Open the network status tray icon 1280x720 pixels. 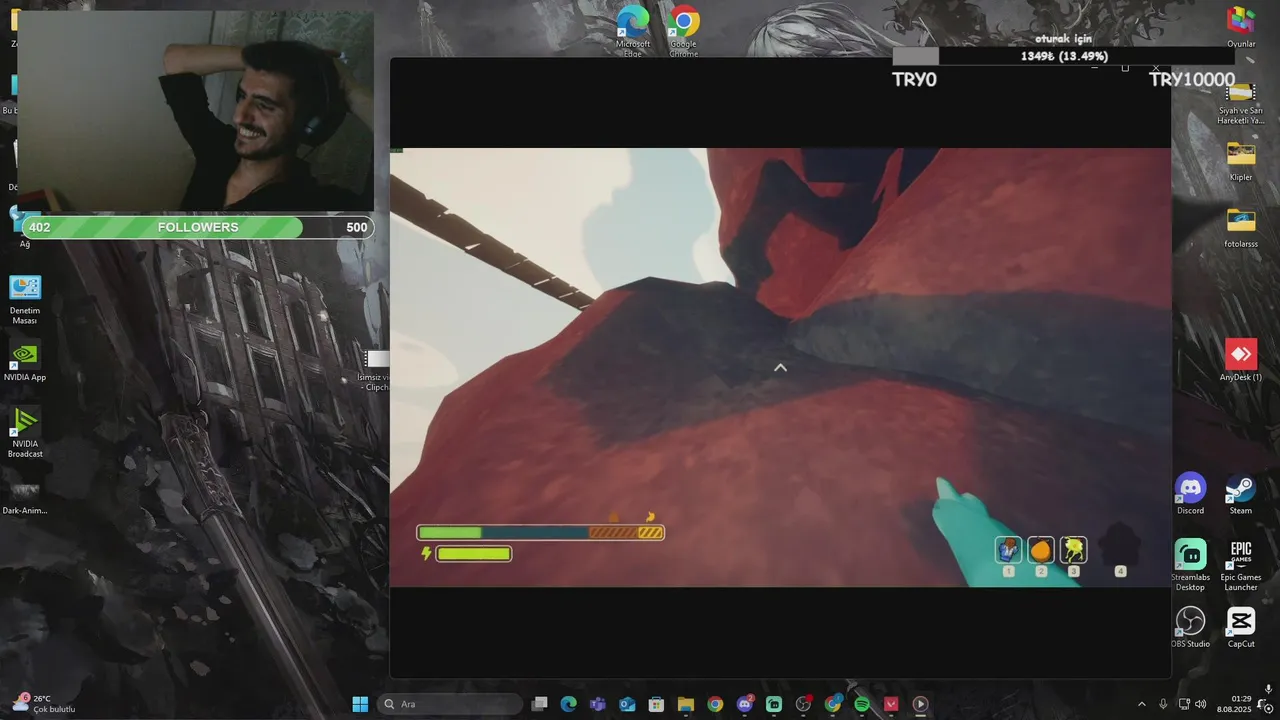[x=1184, y=704]
